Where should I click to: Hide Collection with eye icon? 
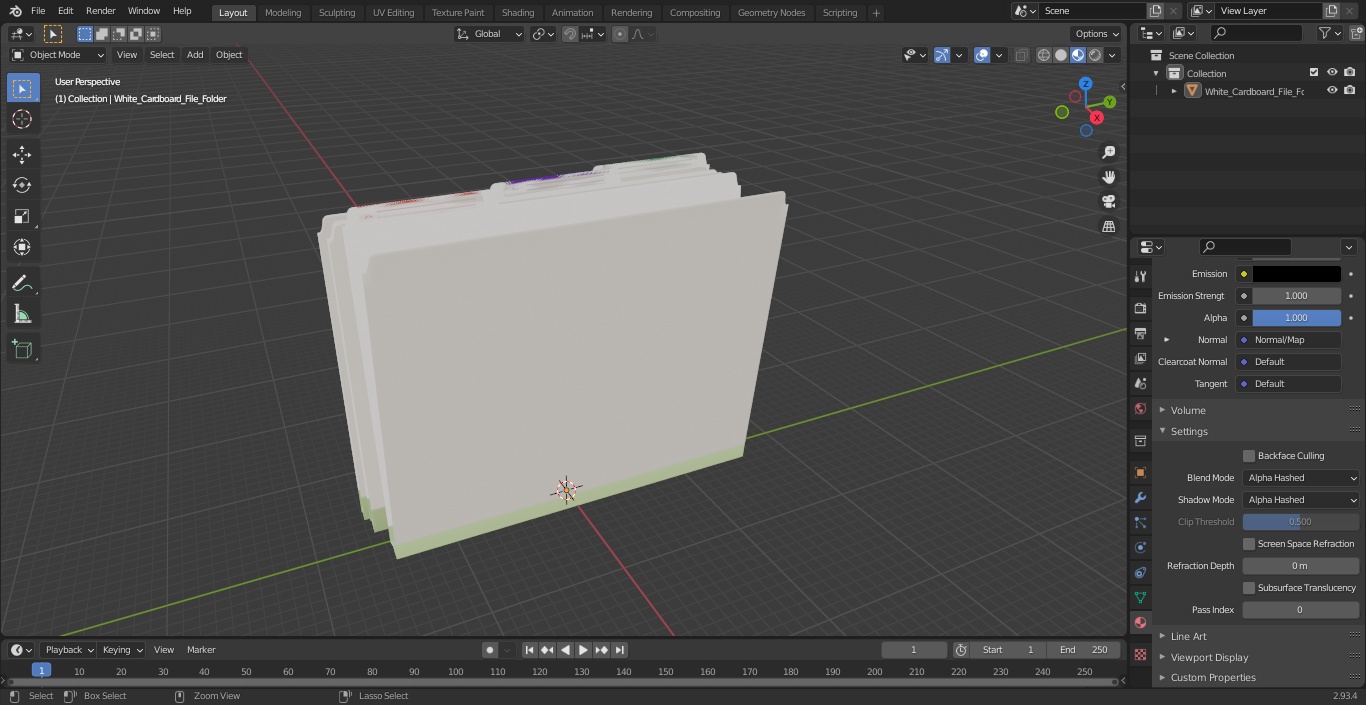point(1332,73)
